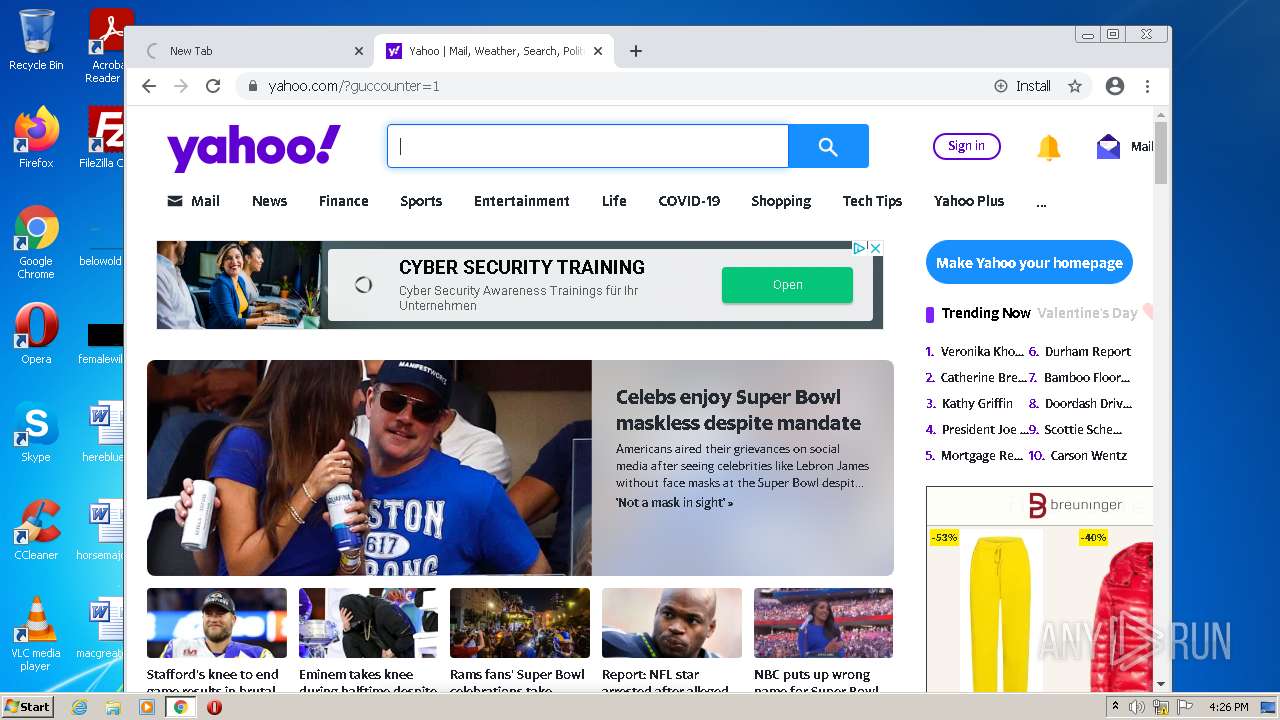Click Make Yahoo your homepage button

pyautogui.click(x=1029, y=263)
